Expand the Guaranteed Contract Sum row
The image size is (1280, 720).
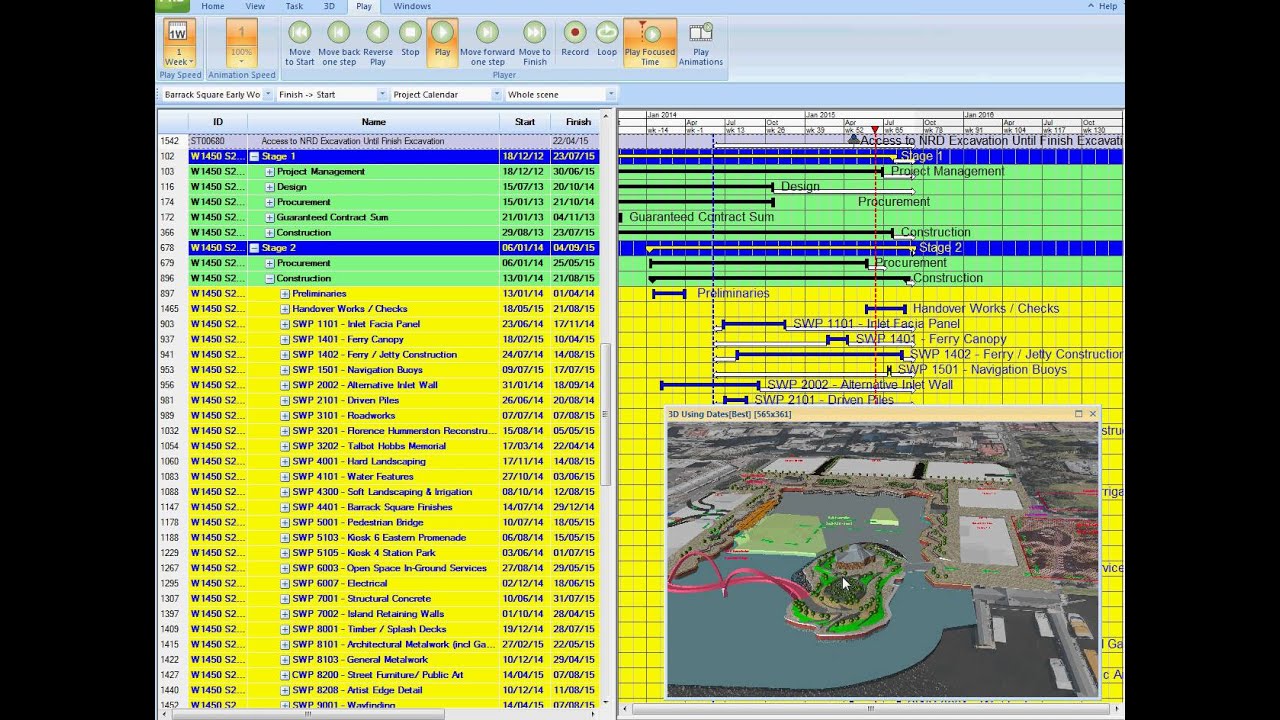(x=270, y=217)
